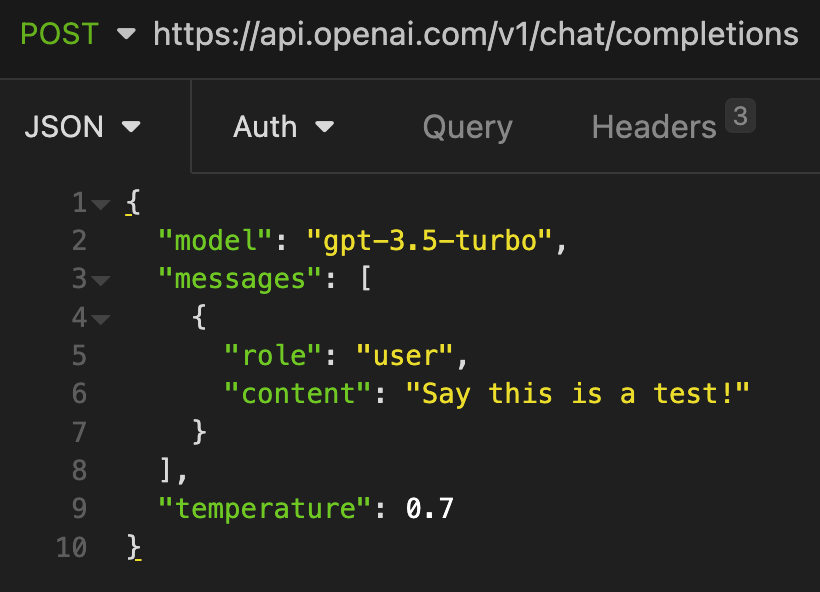
Task: Switch to the Query tab
Action: click(x=467, y=127)
